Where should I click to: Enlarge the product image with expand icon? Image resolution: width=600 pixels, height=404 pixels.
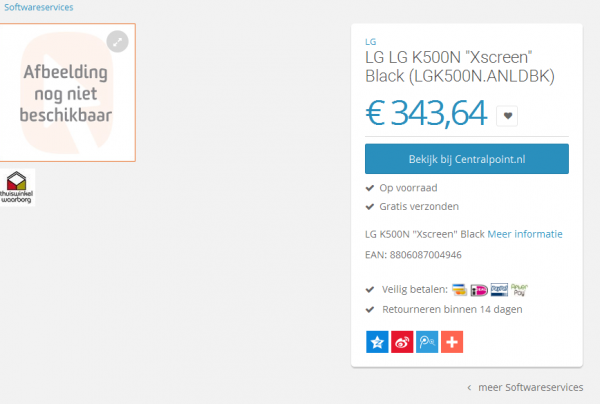[x=118, y=41]
